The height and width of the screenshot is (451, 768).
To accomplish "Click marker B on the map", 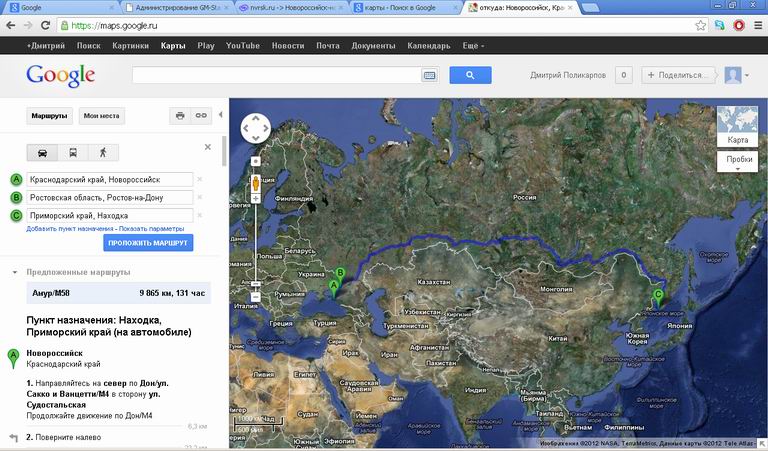I will [340, 277].
